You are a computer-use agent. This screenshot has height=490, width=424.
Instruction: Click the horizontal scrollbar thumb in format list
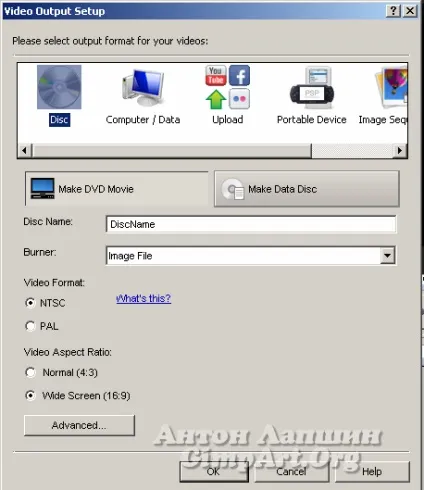tap(172, 151)
